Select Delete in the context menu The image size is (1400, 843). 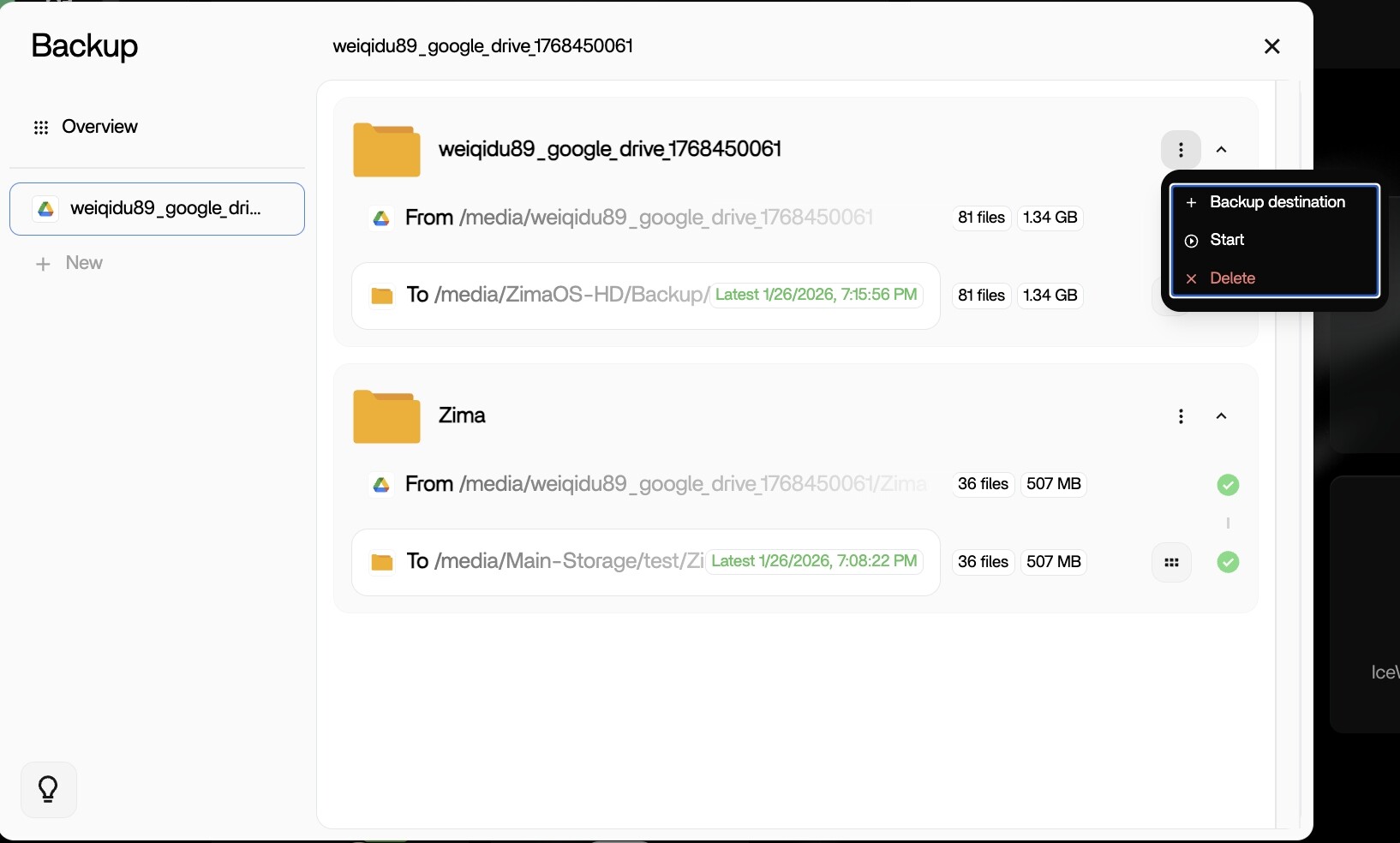coord(1232,278)
